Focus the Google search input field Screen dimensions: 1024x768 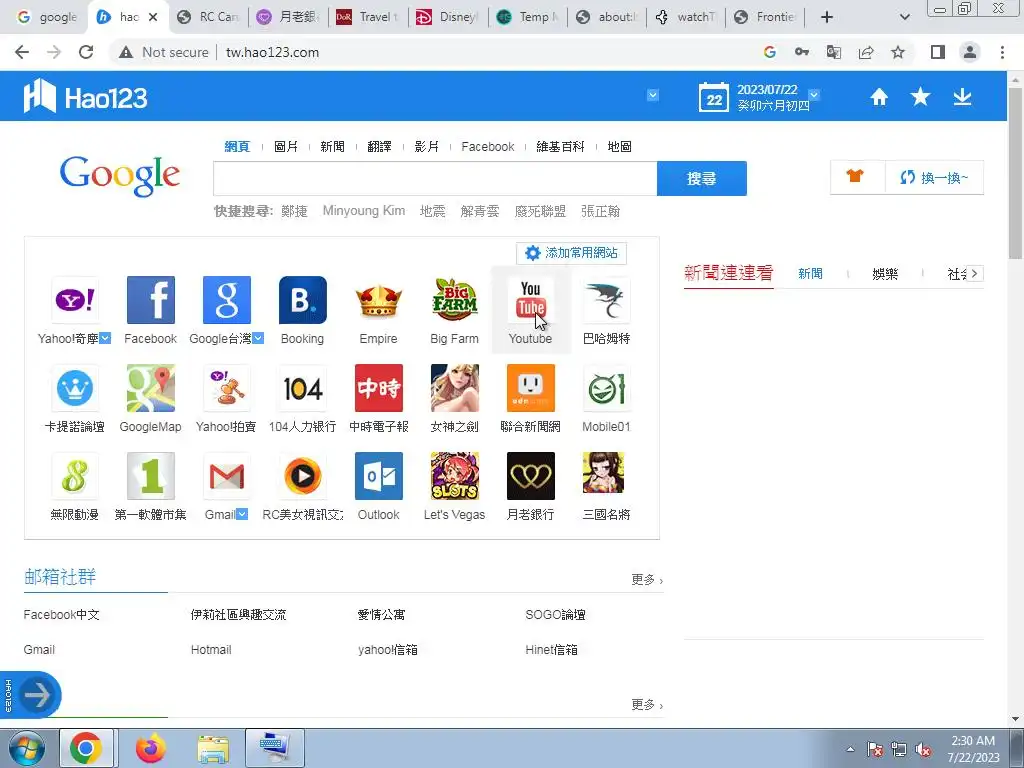435,178
